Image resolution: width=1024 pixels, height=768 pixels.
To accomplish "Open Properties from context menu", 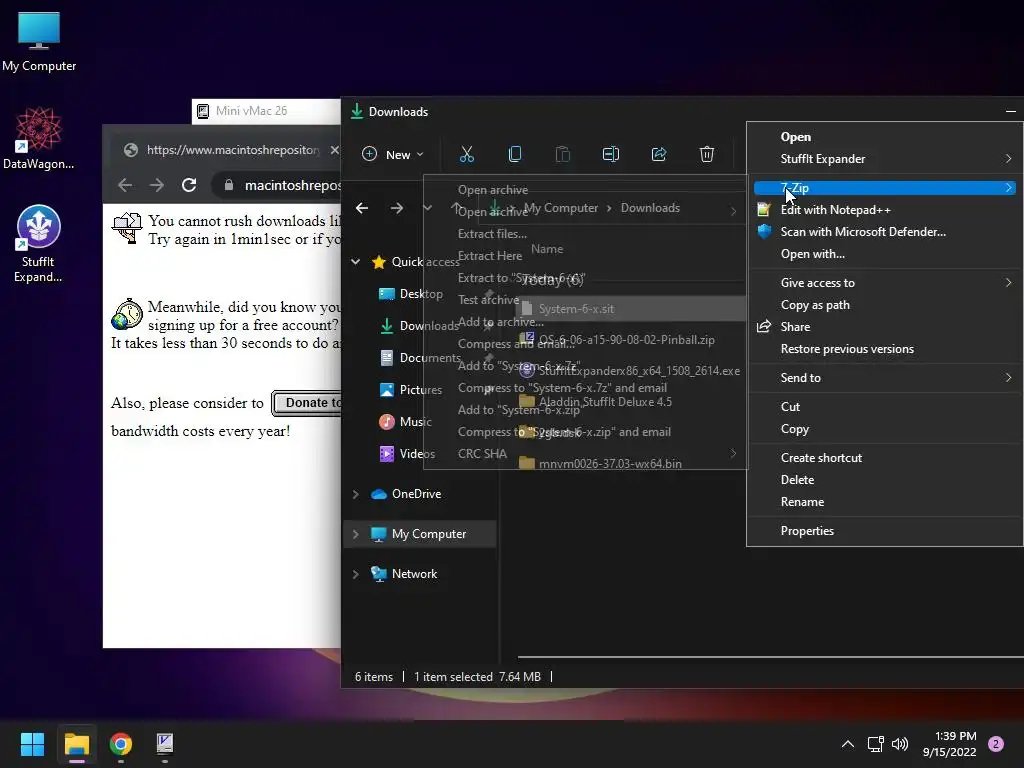I will pyautogui.click(x=884, y=530).
